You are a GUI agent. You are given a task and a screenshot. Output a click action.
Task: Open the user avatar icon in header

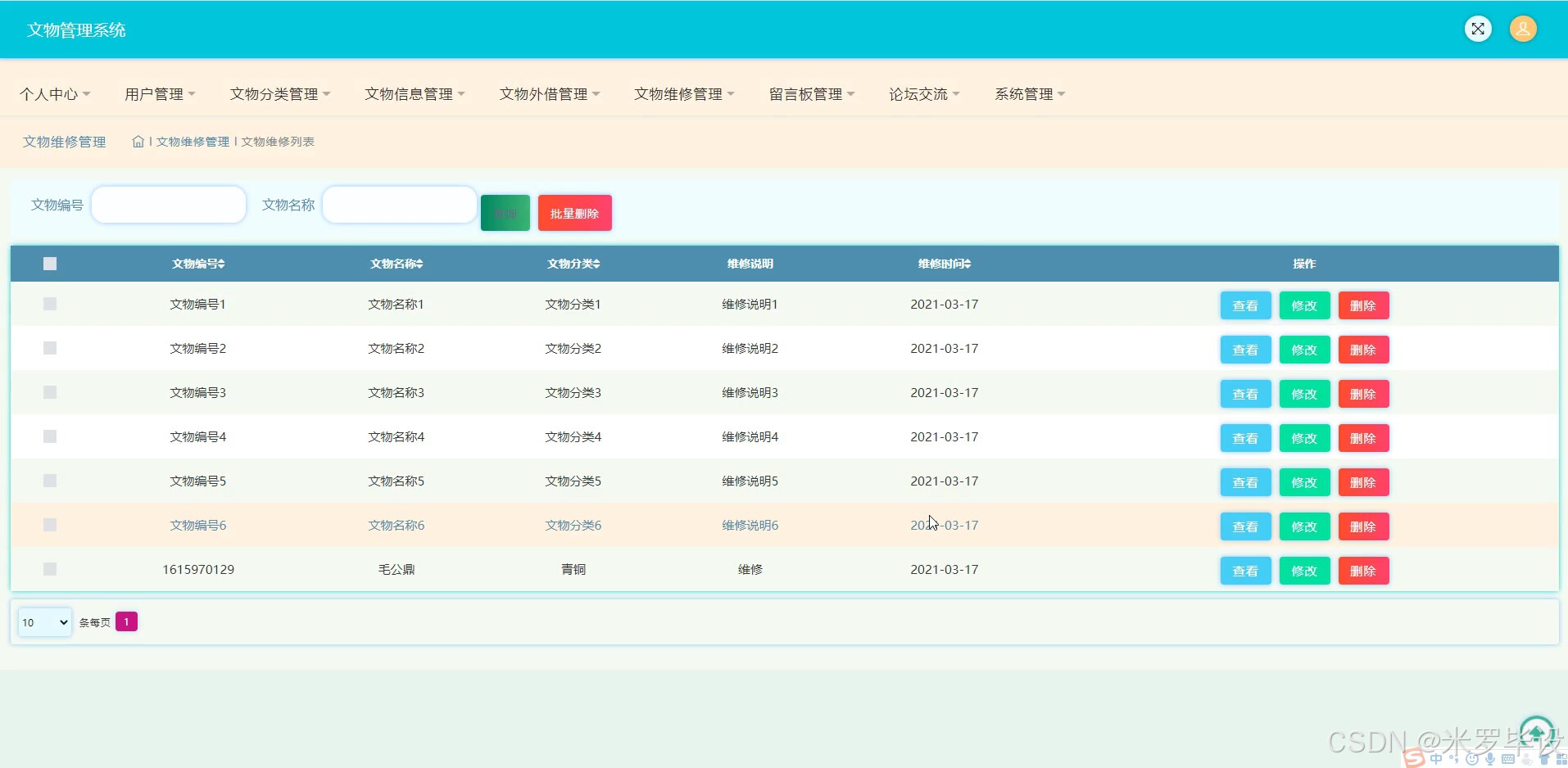point(1523,29)
